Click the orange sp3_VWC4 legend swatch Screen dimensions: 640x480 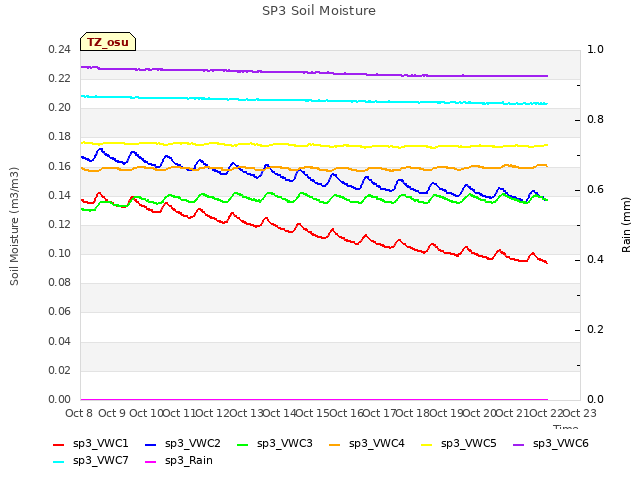pos(335,445)
